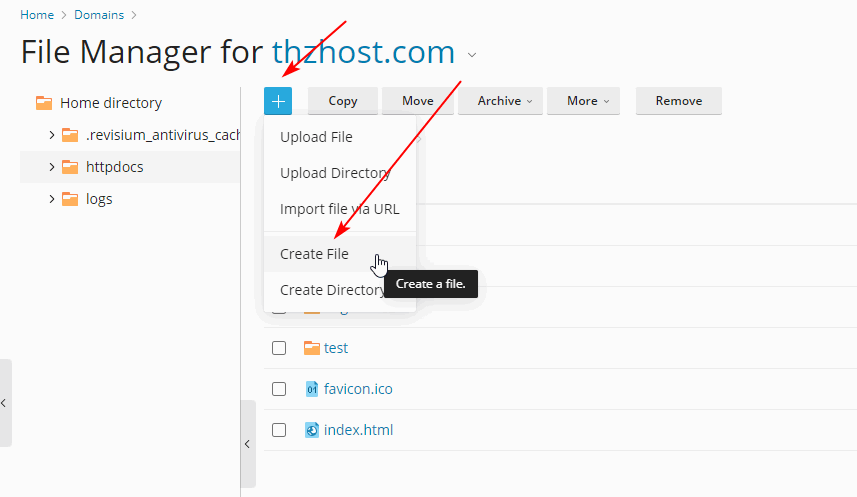Click the blue plus add button
The height and width of the screenshot is (497, 857).
(x=278, y=101)
